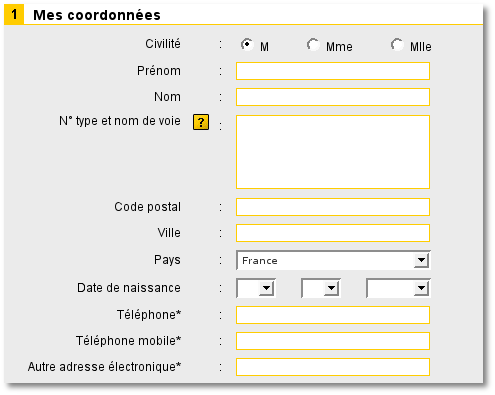Open the yellow question mark help icon

[x=201, y=122]
